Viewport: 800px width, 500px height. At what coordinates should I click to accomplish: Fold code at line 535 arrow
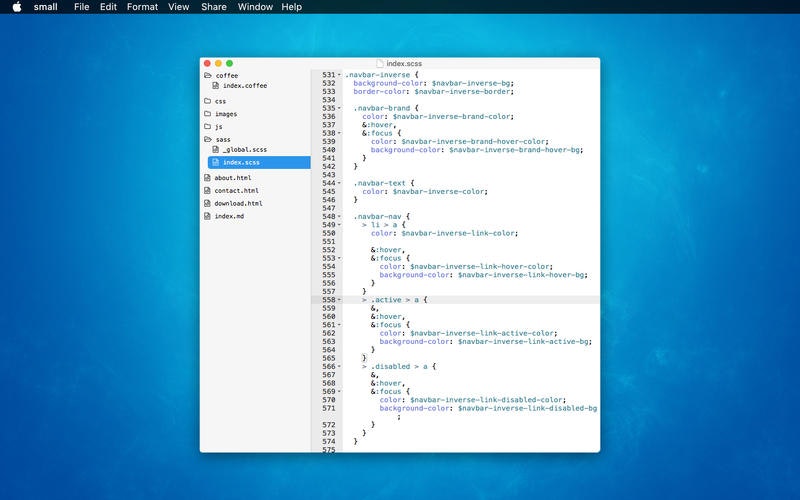[339, 107]
